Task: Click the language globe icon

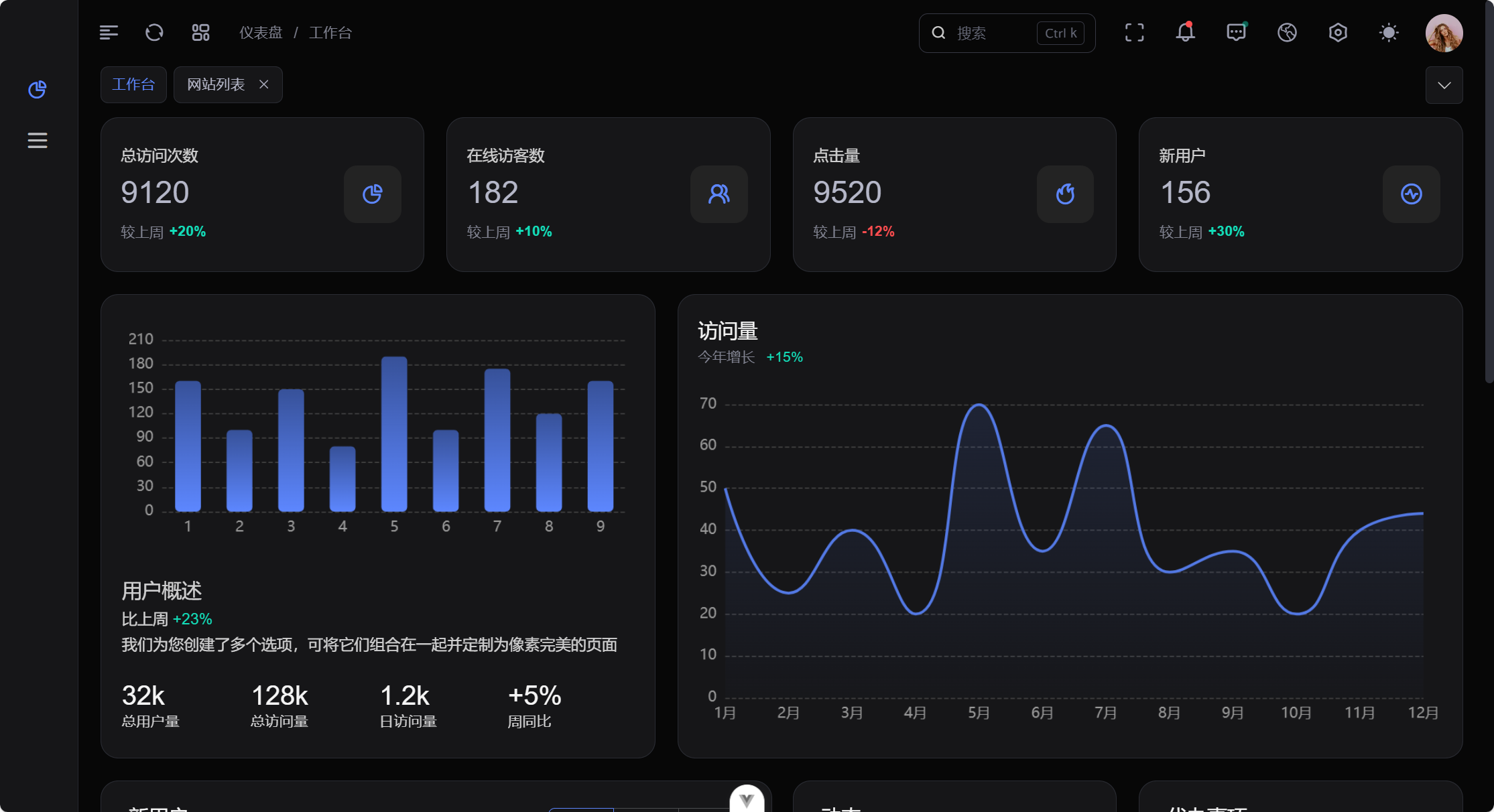Action: coord(1287,32)
